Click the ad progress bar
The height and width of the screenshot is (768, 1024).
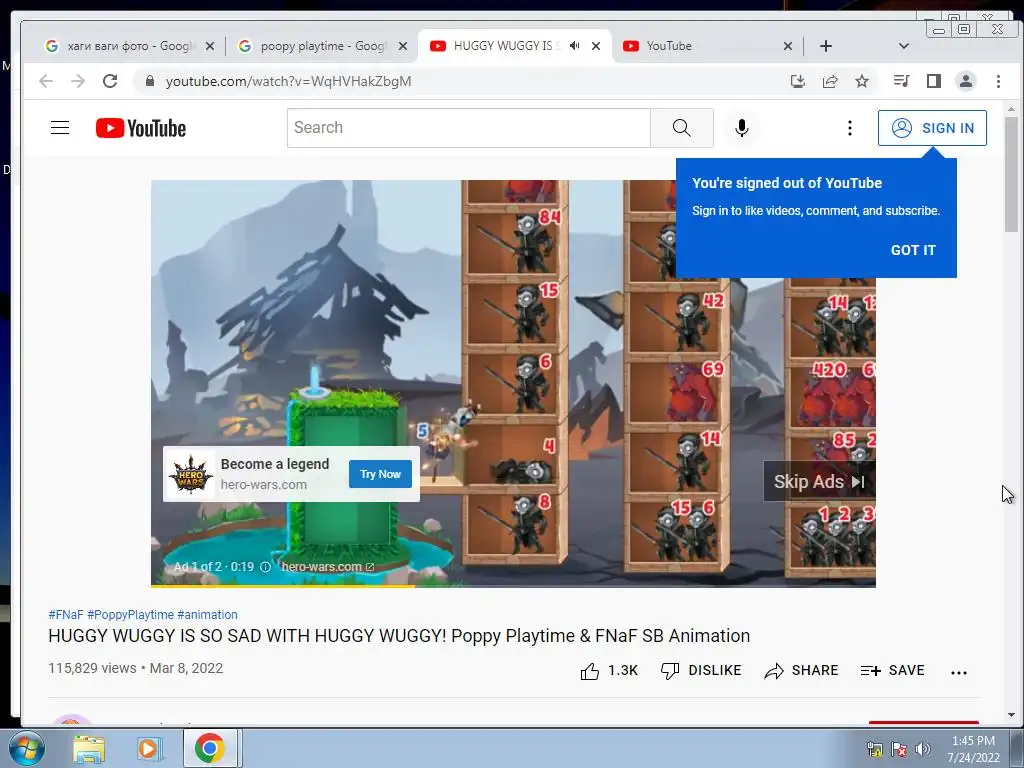pos(513,586)
